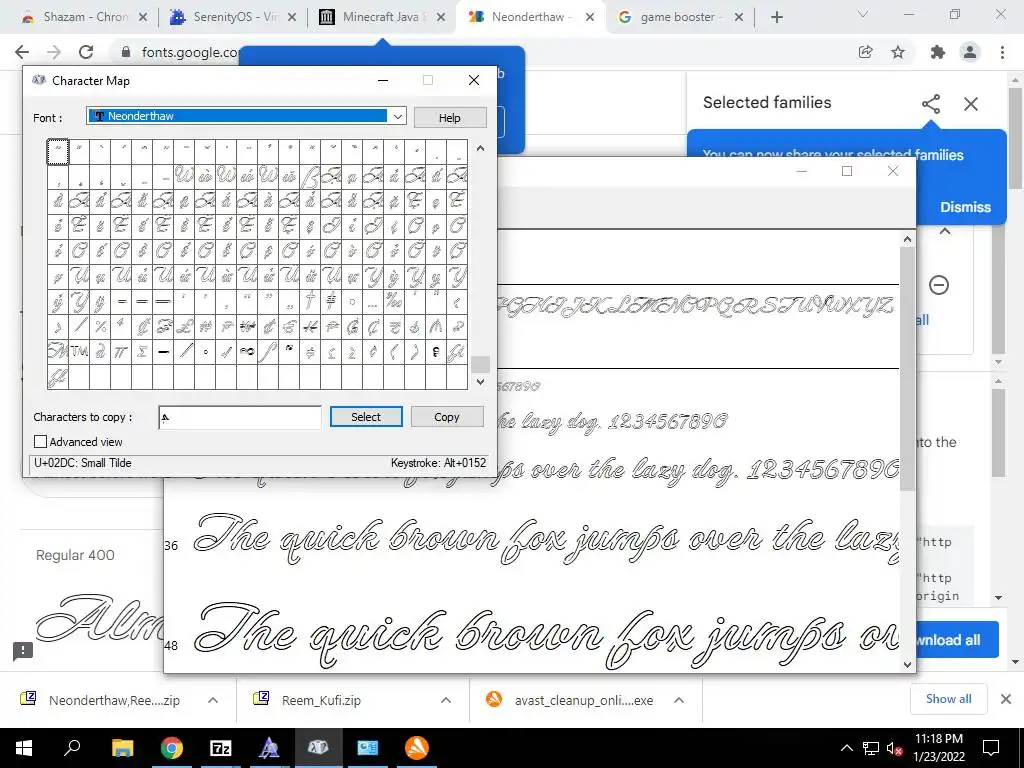Screen dimensions: 1024x768
Task: Select the trademark TM glyph
Action: coord(79,351)
